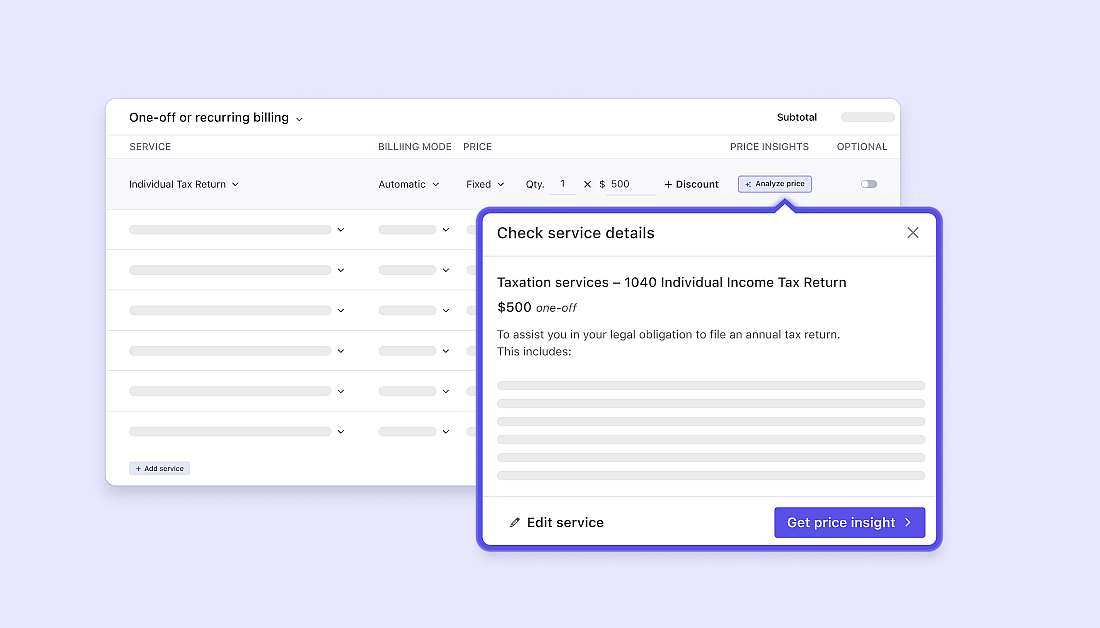This screenshot has width=1100, height=628.
Task: Open the last row's service dropdown chevron
Action: coord(340,431)
